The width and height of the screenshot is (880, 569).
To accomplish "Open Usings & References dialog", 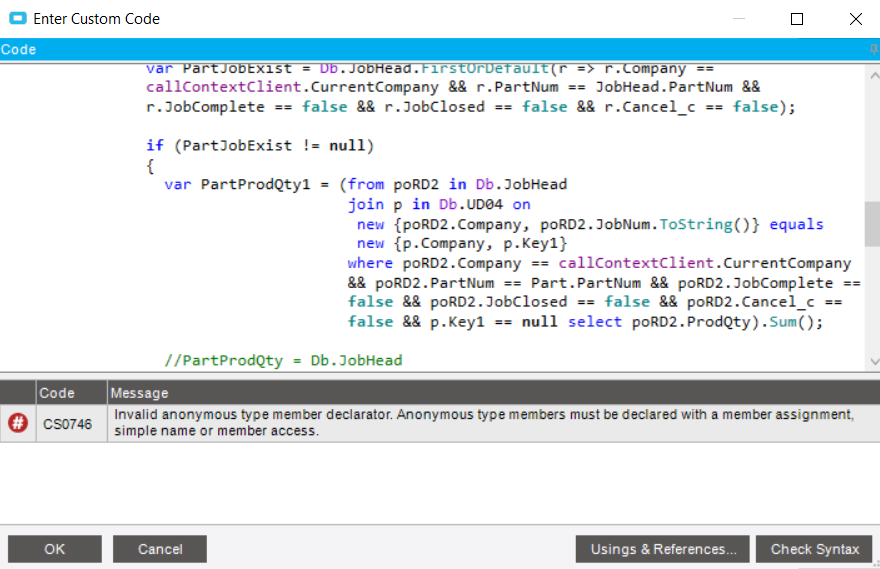I will (662, 549).
